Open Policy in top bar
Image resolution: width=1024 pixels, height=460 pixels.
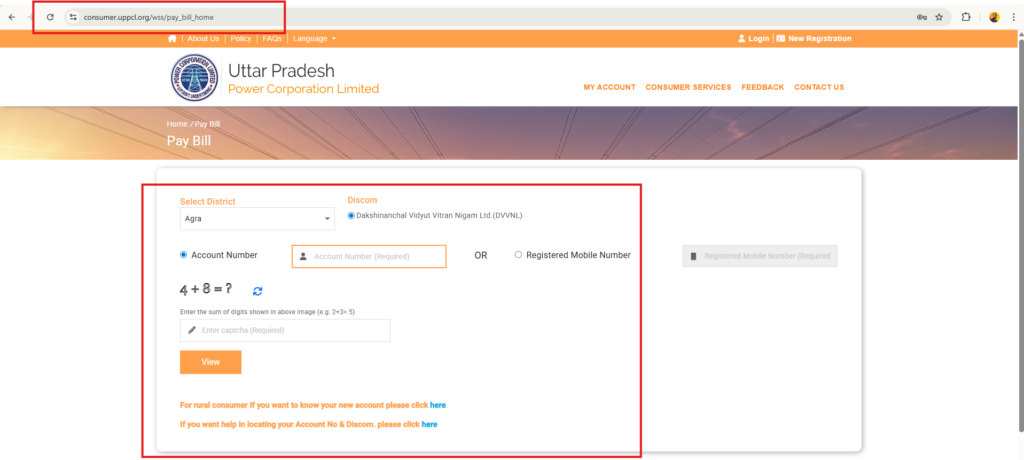[241, 39]
